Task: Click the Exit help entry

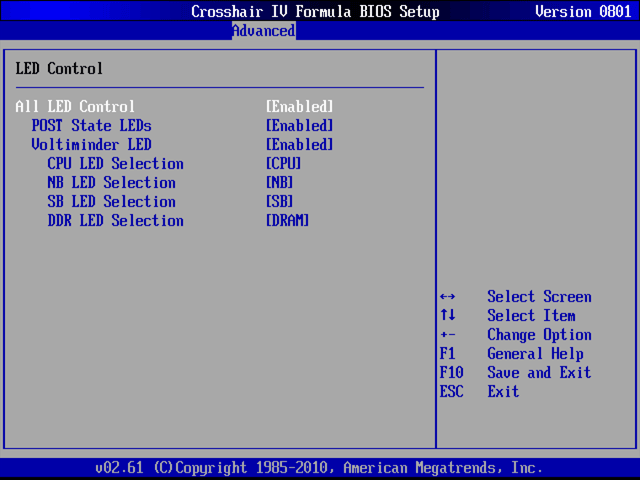Action: (503, 392)
